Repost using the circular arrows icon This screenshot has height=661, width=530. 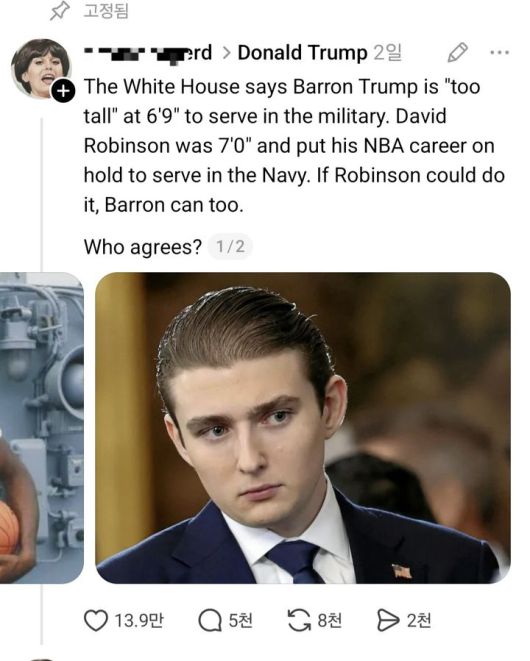(x=299, y=620)
